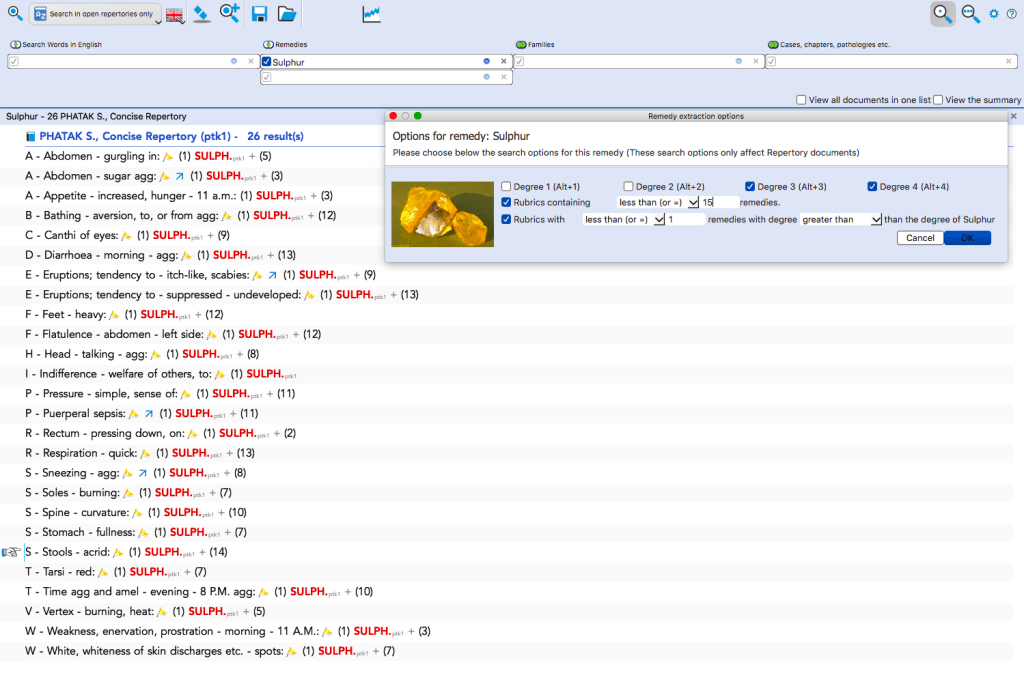1024x684 pixels.
Task: Toggle View all documents in one list
Action: [x=802, y=100]
